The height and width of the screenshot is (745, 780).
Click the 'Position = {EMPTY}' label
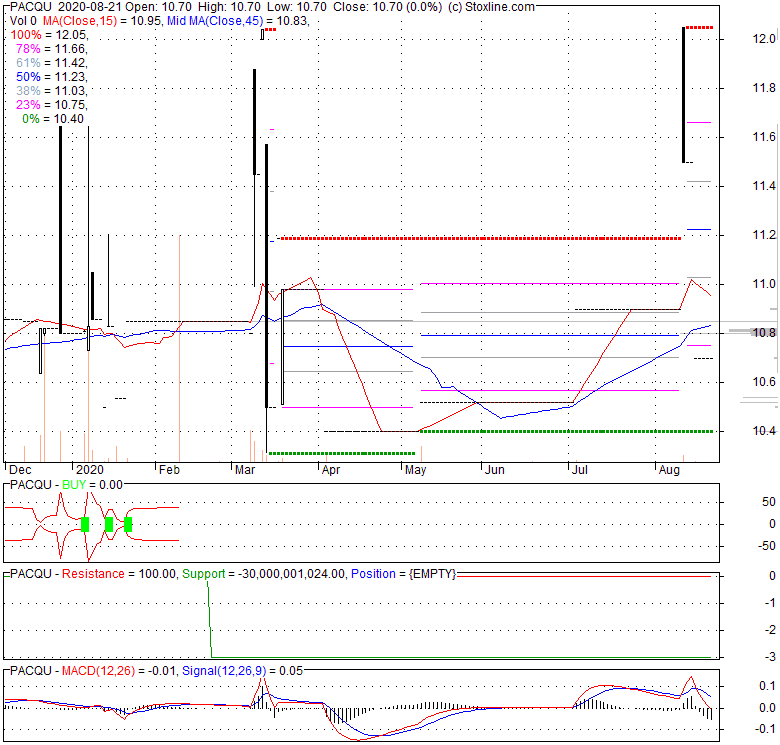click(x=403, y=574)
